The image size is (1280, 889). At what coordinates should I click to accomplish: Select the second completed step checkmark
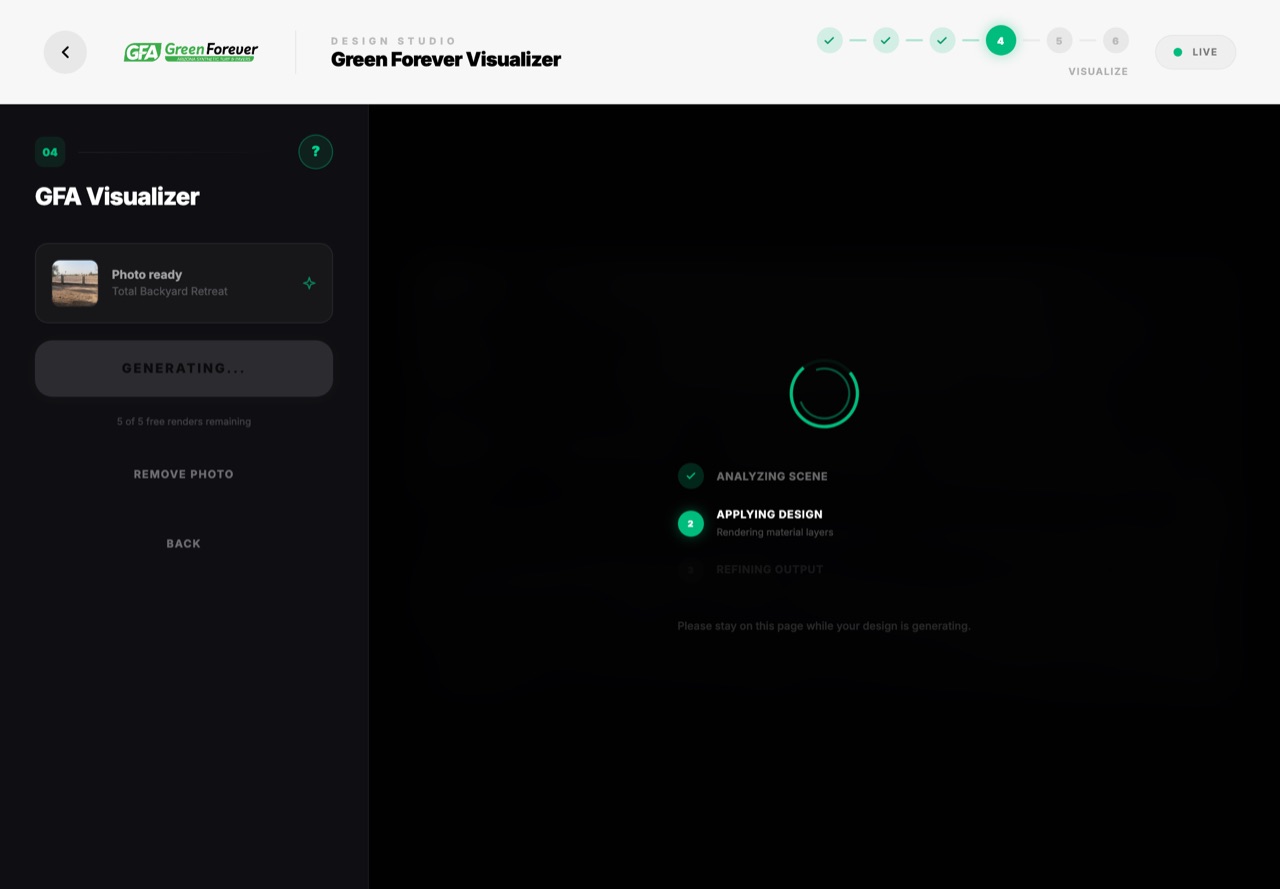click(885, 40)
